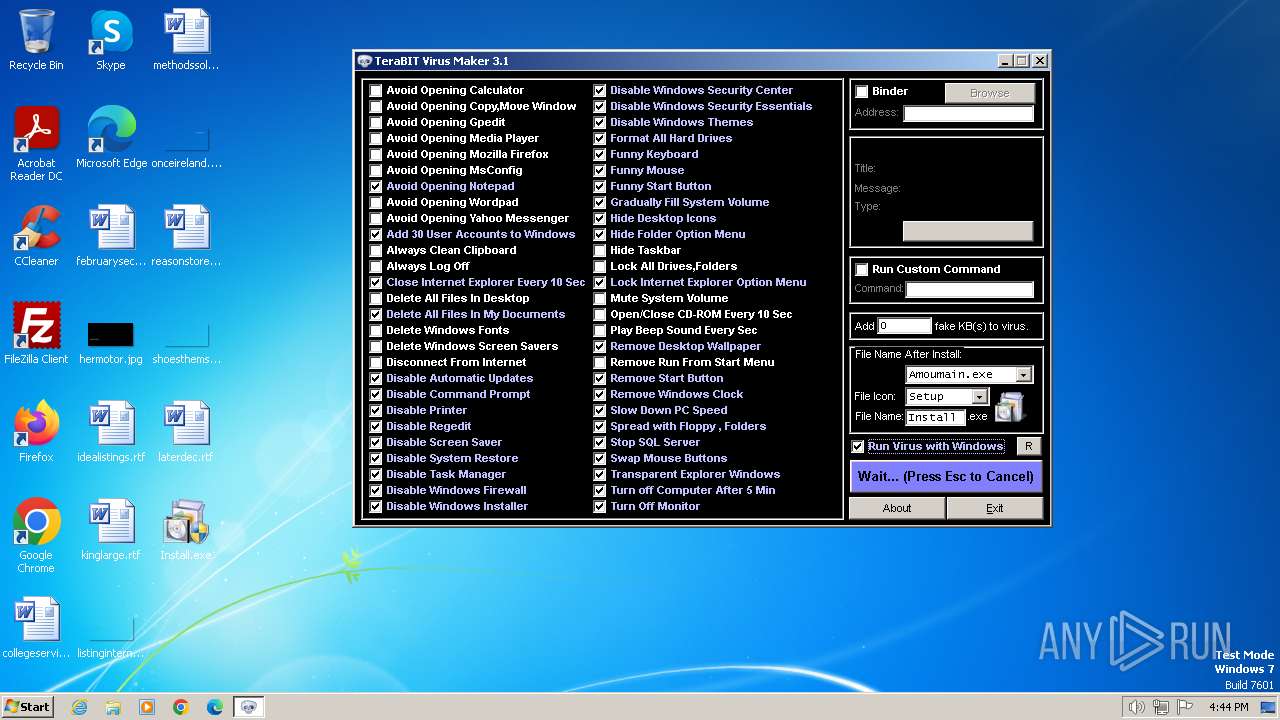1280x720 pixels.
Task: Open Internet Explorer from the taskbar
Action: pyautogui.click(x=79, y=707)
